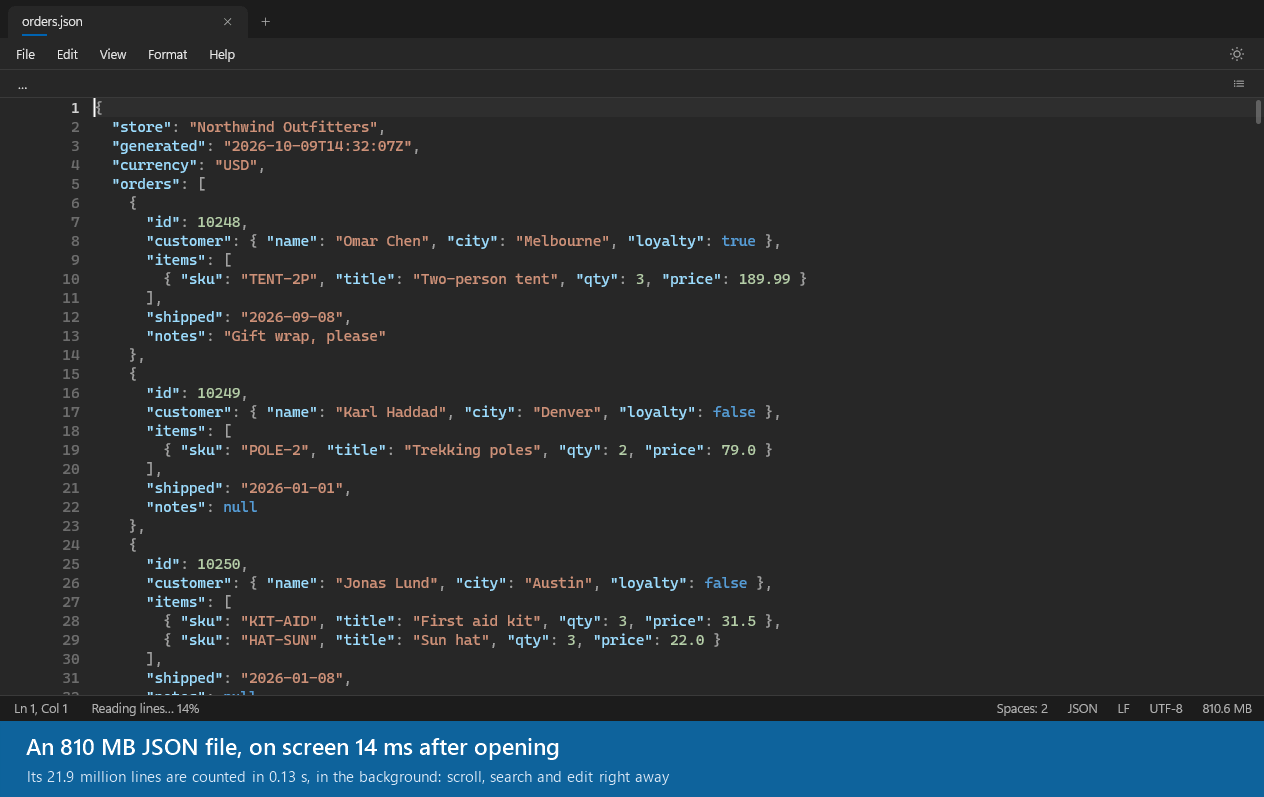The height and width of the screenshot is (797, 1264).
Task: Click Reading lines 14% progress indicator
Action: [x=145, y=708]
